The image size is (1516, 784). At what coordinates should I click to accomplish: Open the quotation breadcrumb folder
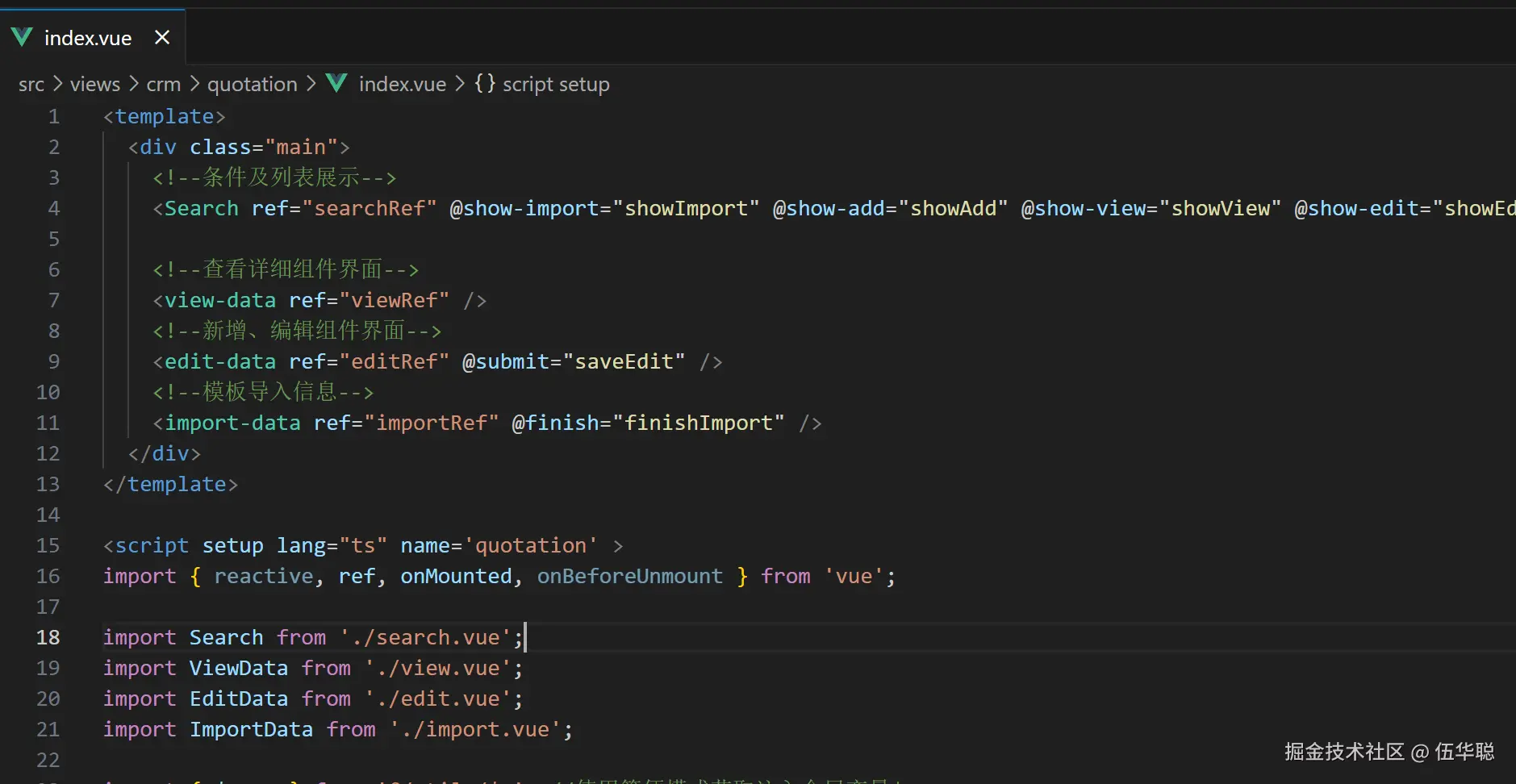[x=253, y=85]
